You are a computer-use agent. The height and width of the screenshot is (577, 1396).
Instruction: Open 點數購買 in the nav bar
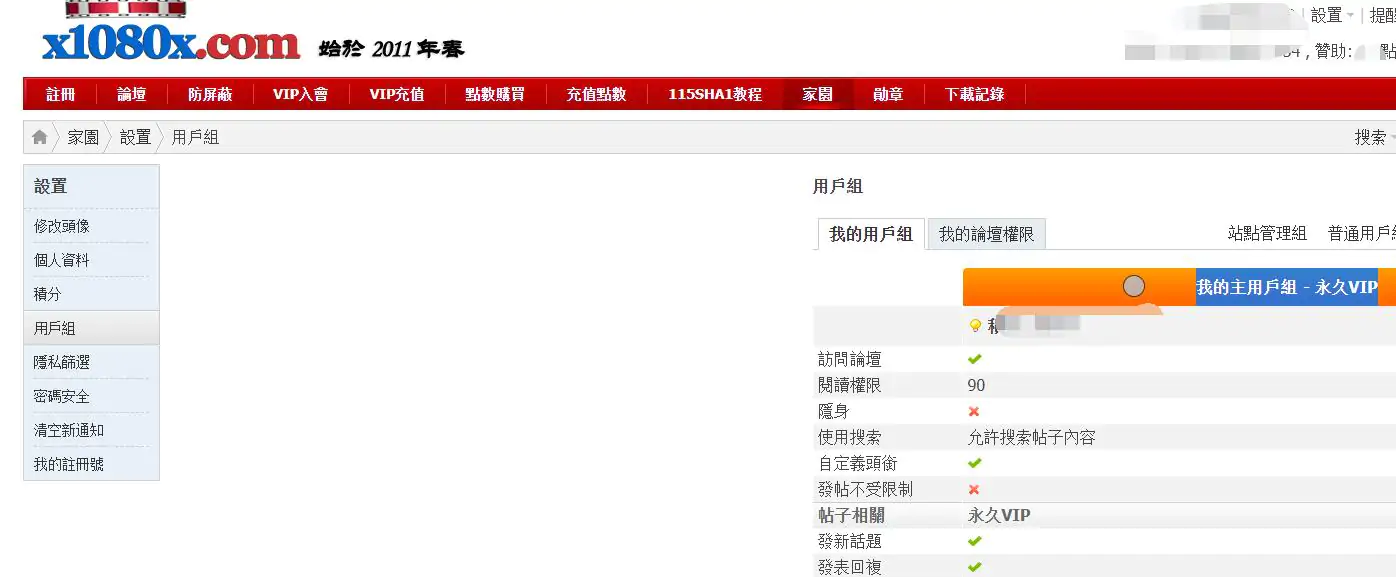coord(495,94)
